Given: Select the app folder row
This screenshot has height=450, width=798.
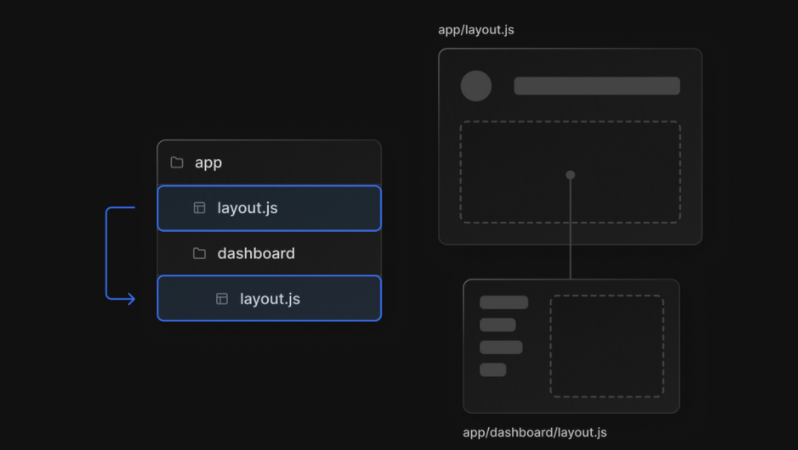Looking at the screenshot, I should 269,163.
